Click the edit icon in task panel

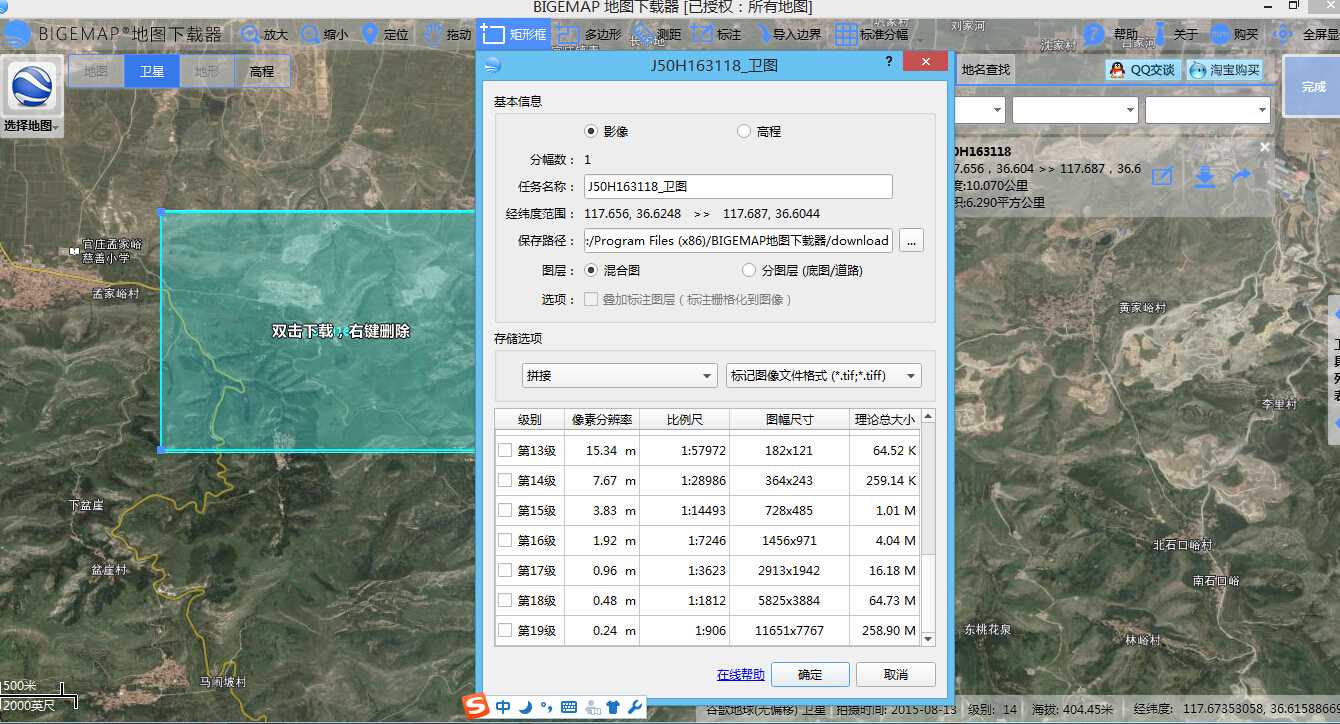pyautogui.click(x=1162, y=177)
